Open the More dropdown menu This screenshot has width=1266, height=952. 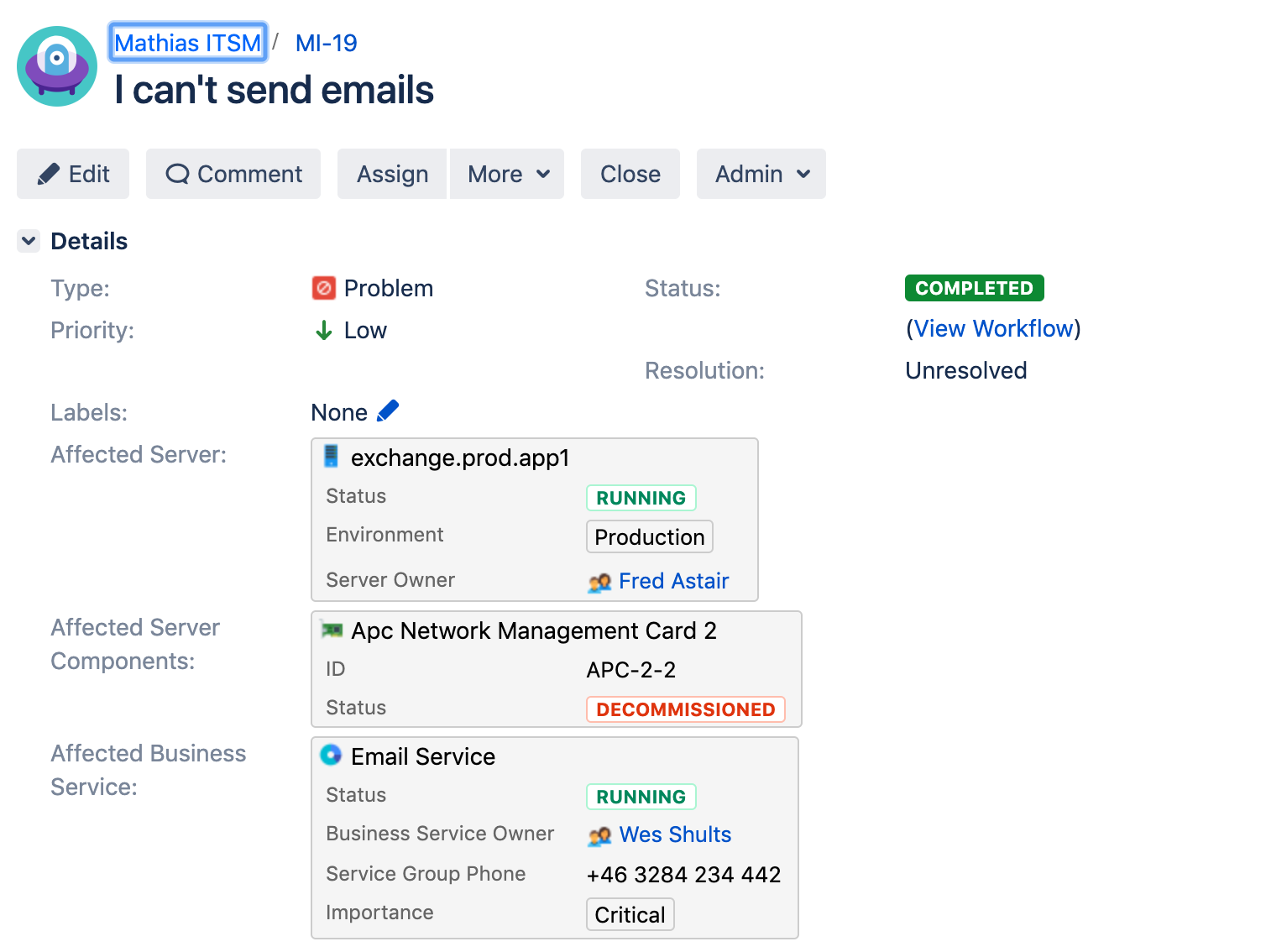507,174
